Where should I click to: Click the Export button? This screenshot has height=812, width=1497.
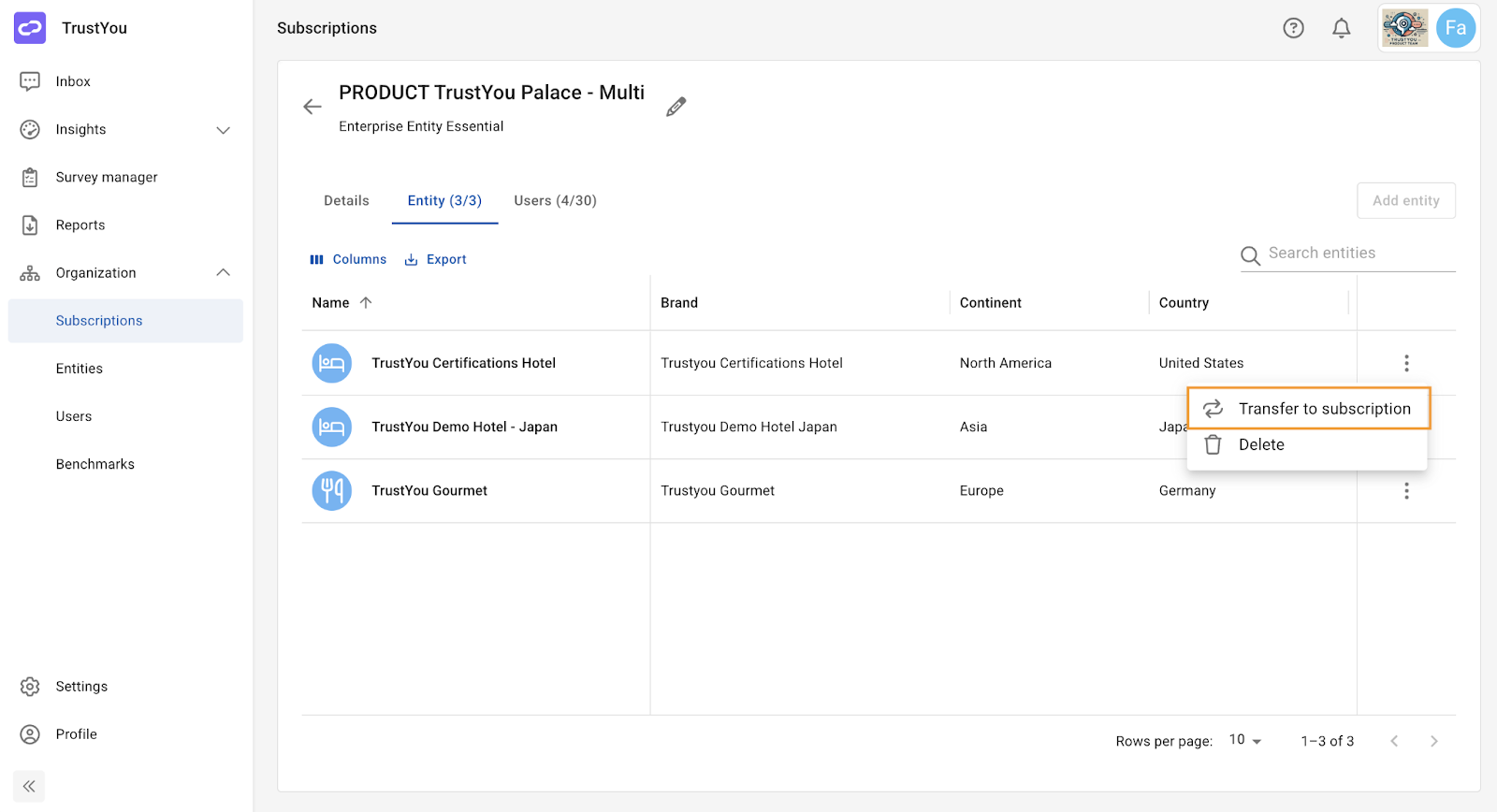pos(435,259)
